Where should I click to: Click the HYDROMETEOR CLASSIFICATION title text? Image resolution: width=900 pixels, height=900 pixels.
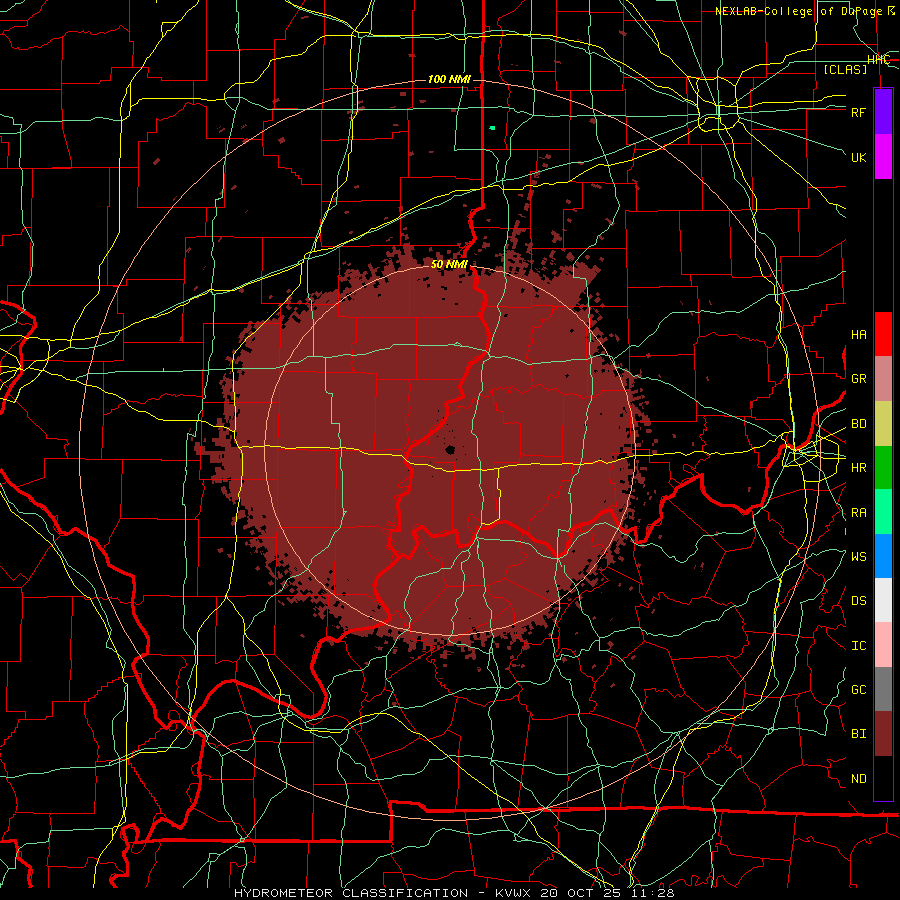[x=351, y=893]
